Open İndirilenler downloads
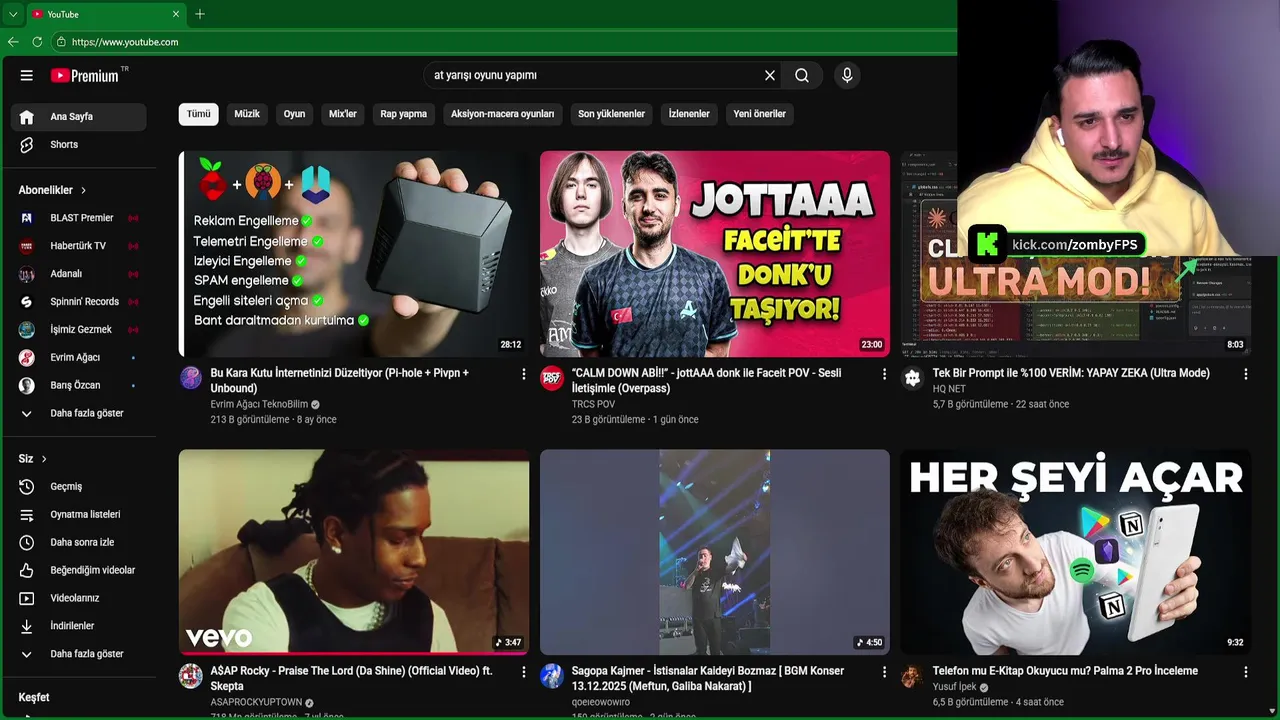 [78, 626]
